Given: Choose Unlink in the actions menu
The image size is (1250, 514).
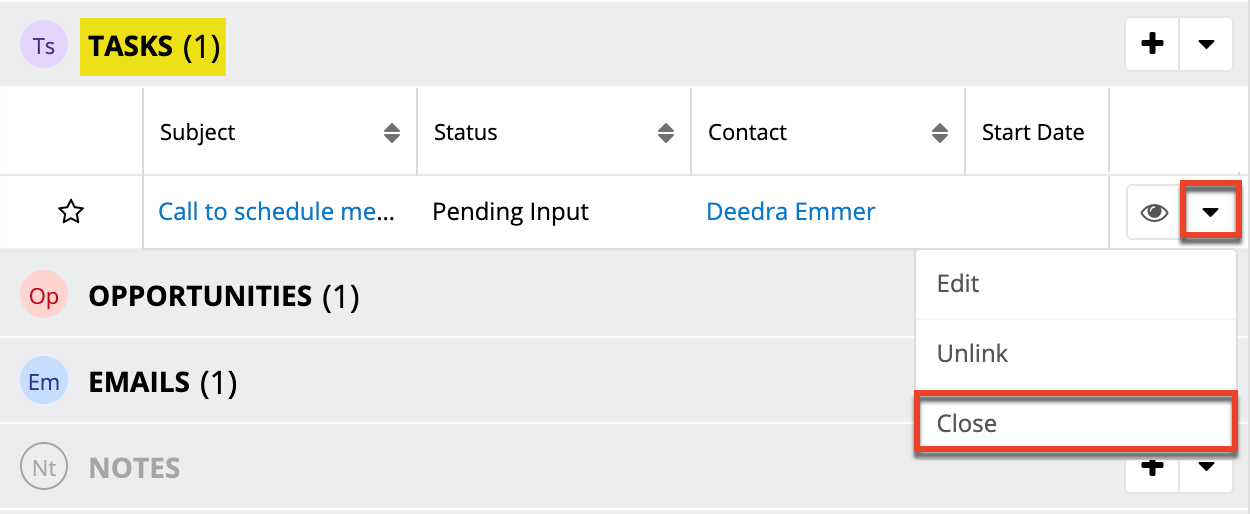Looking at the screenshot, I should pos(972,354).
